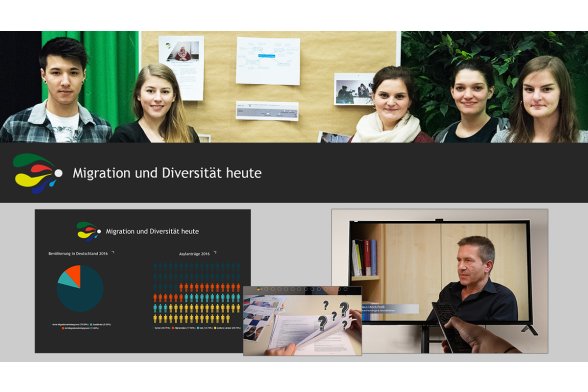Select the 'Bevölkerung in Deutschland 2016' label
Image resolution: width=588 pixels, height=392 pixels.
78,254
